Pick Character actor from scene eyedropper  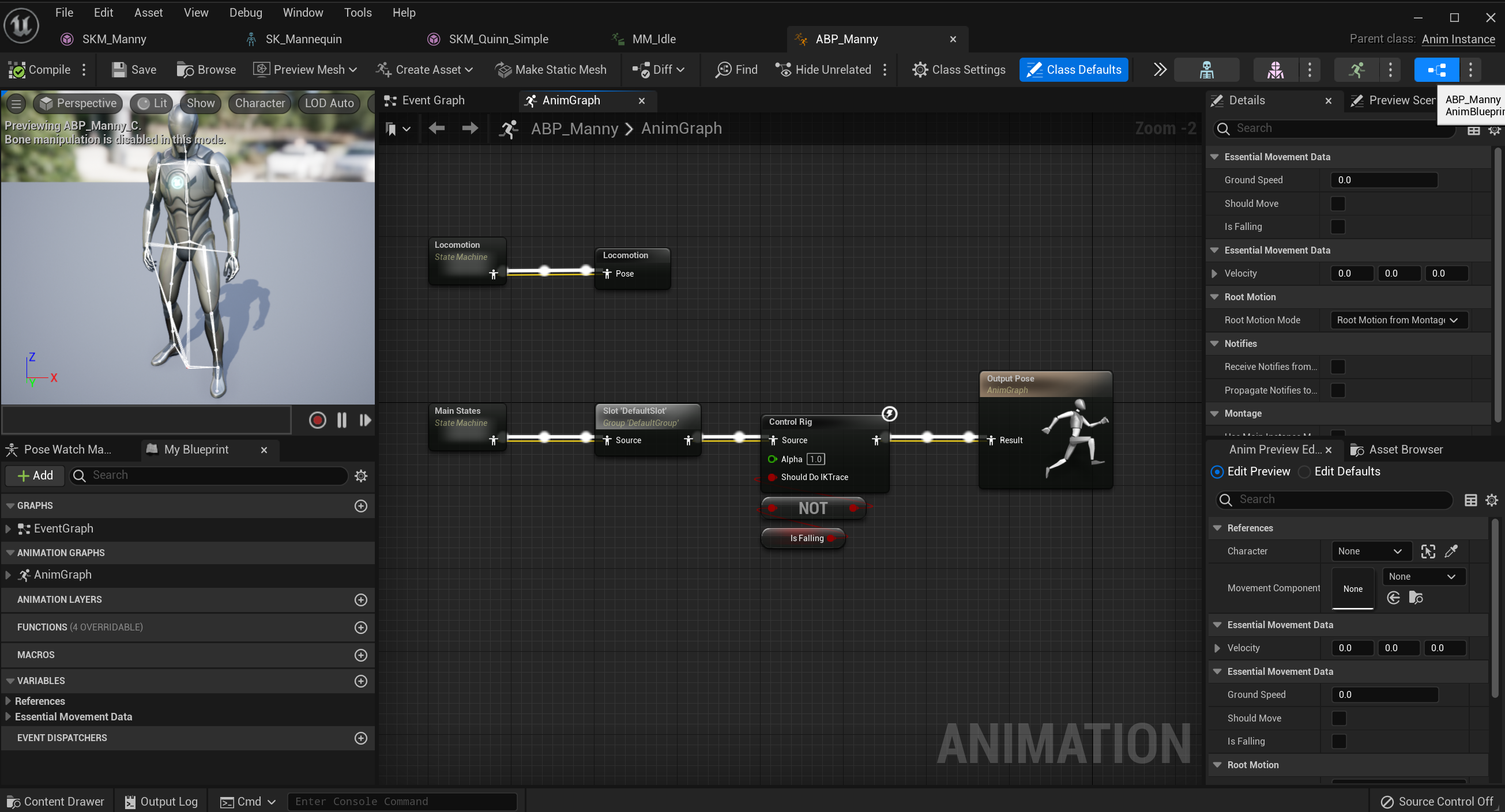click(x=1451, y=551)
